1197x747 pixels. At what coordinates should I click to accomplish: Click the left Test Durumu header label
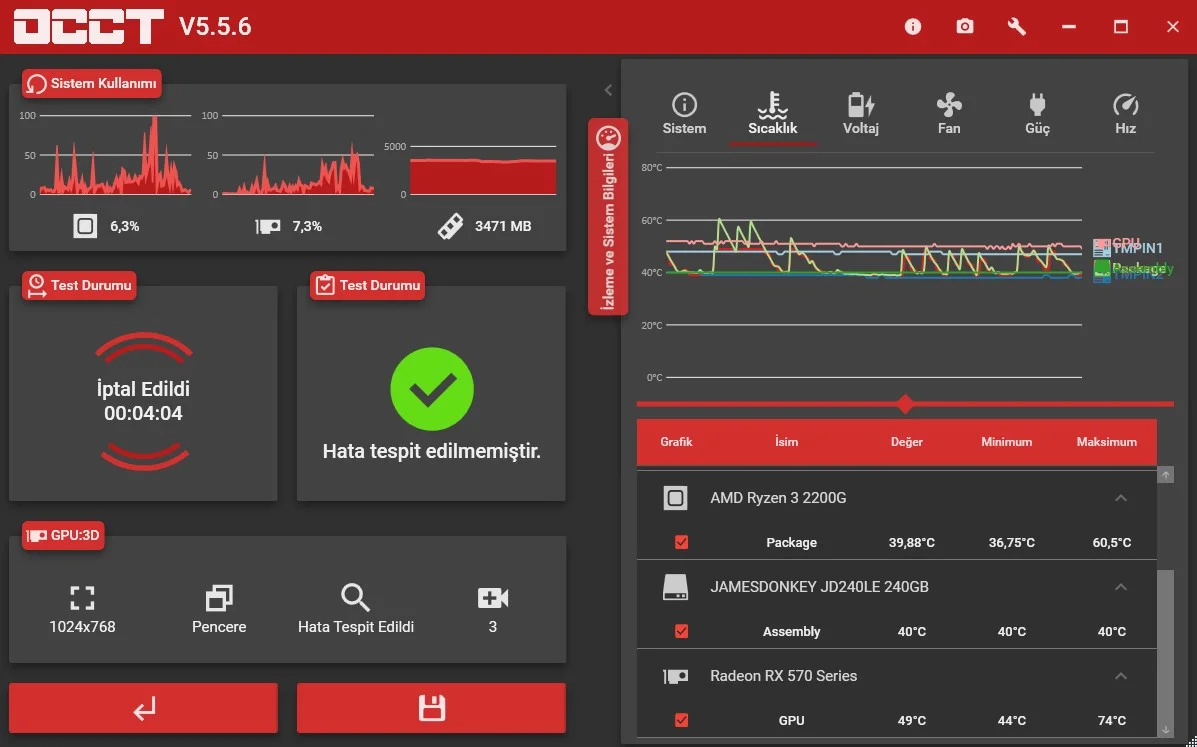pos(79,285)
